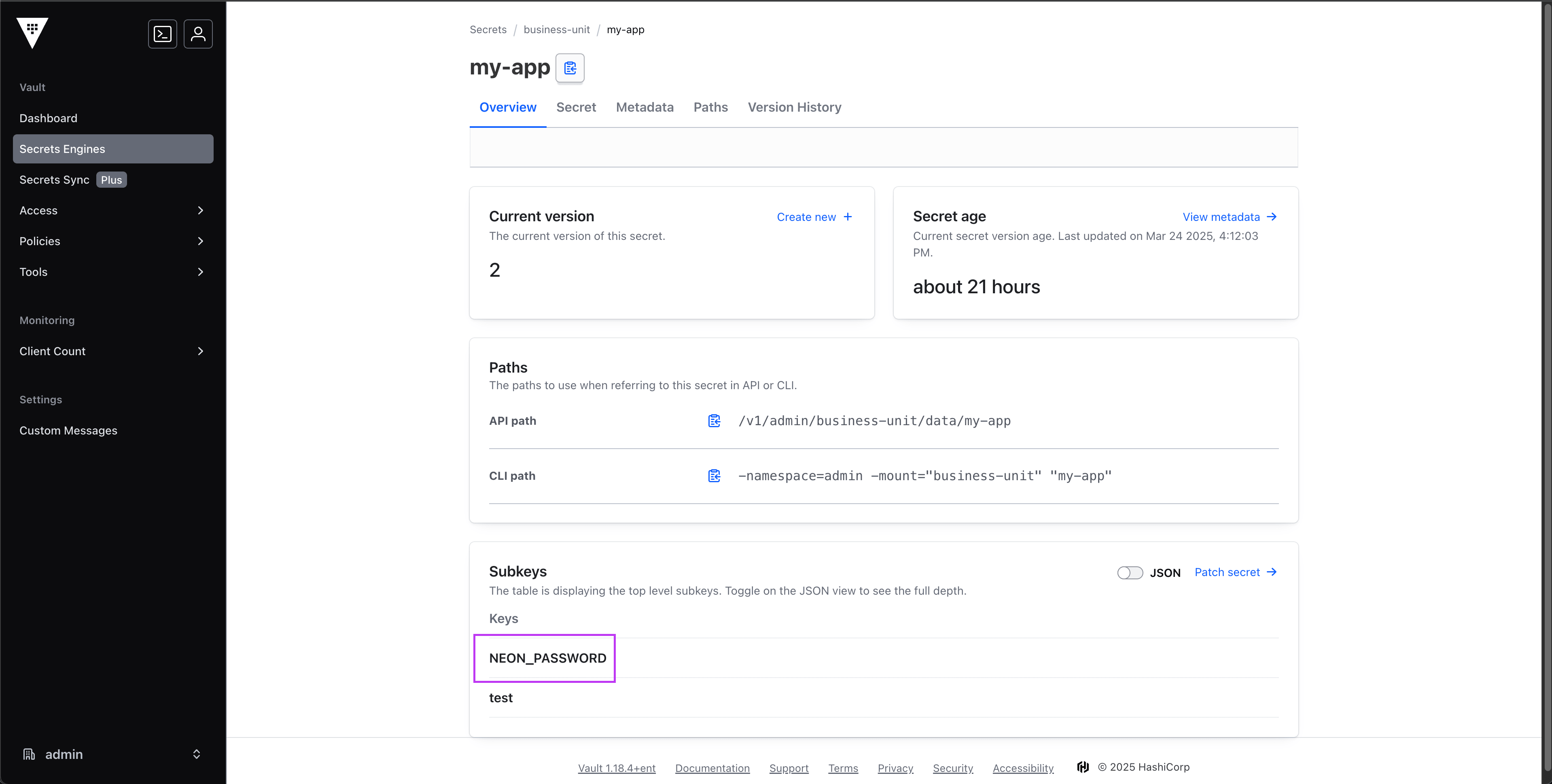1552x784 pixels.
Task: Open the Vault console terminal icon
Action: click(x=162, y=34)
